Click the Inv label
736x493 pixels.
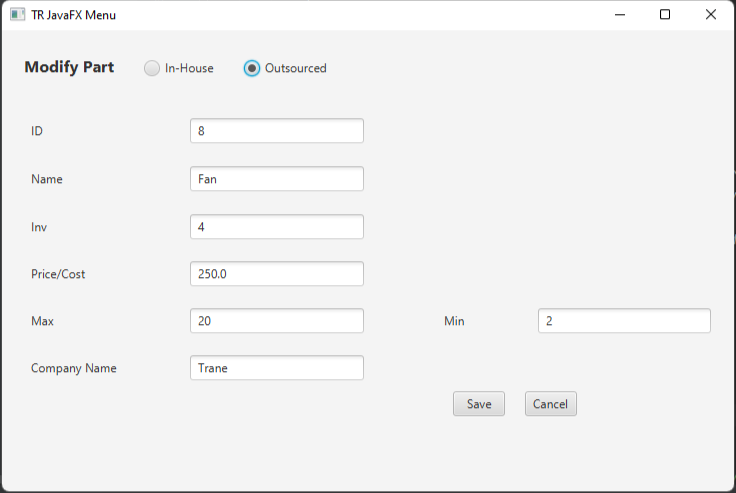click(39, 227)
